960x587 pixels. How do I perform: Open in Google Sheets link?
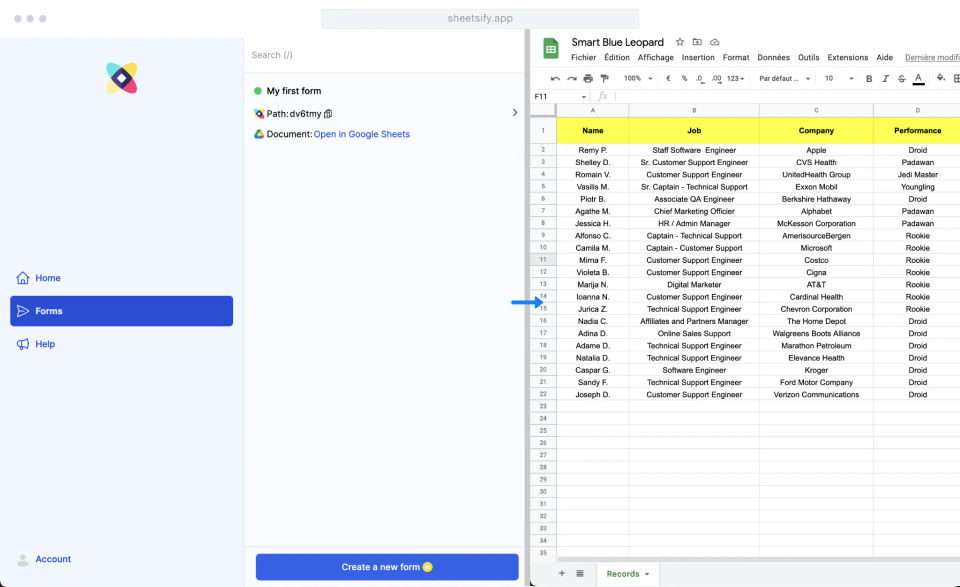pos(362,134)
